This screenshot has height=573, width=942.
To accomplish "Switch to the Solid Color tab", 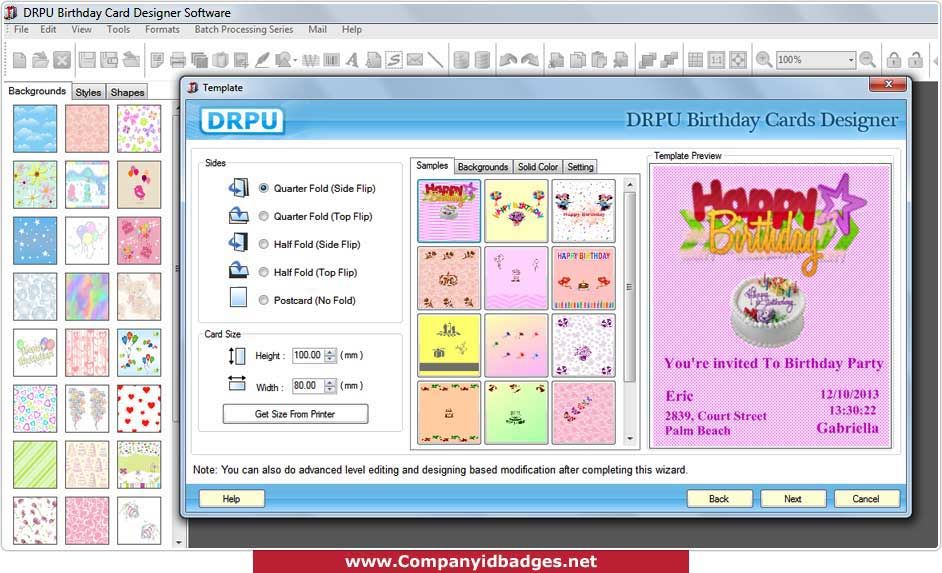I will click(538, 166).
